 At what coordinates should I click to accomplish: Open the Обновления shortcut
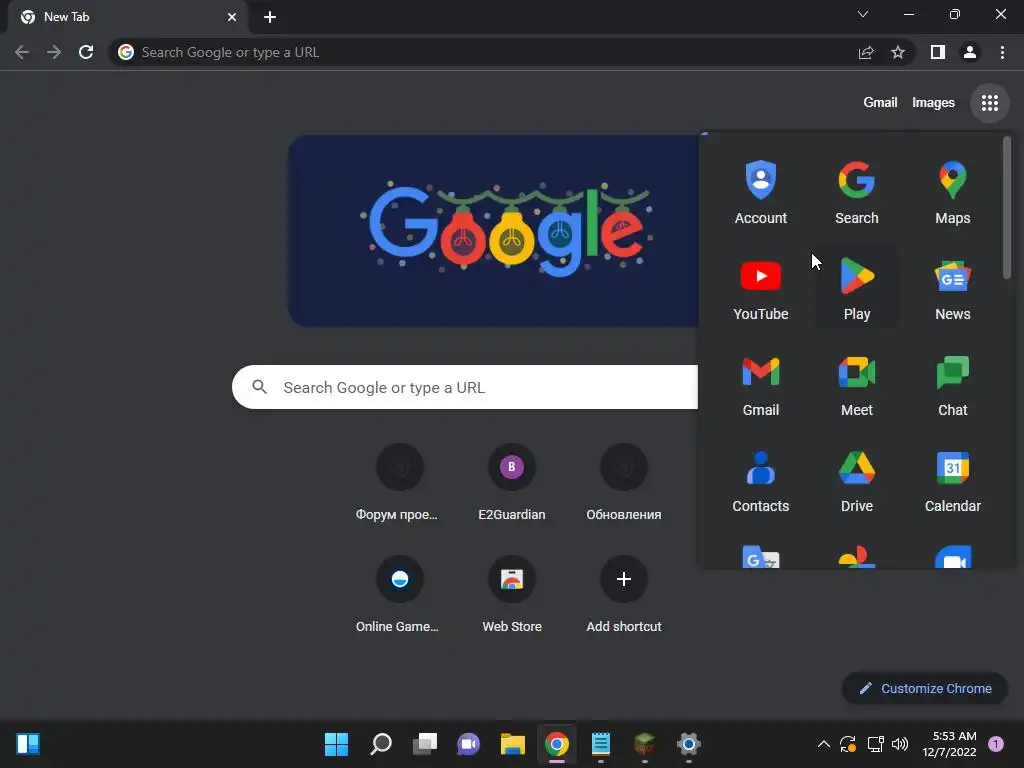(624, 484)
